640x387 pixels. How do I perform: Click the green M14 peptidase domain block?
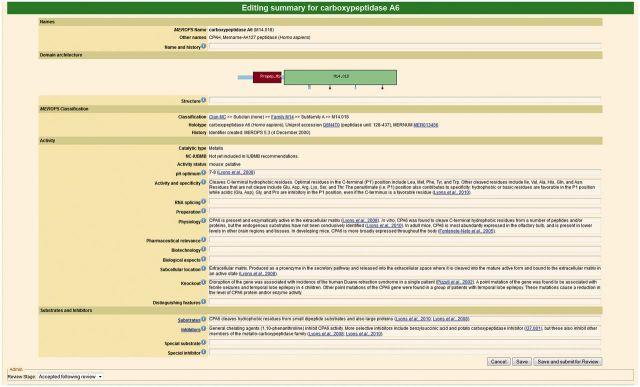(x=340, y=78)
